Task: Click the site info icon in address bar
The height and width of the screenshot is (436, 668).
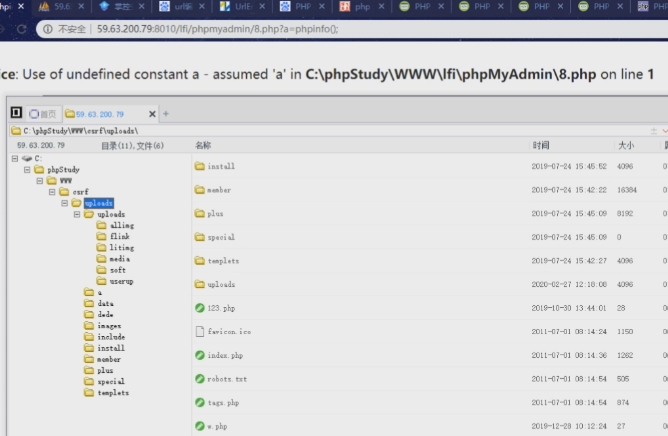Action: coord(48,29)
